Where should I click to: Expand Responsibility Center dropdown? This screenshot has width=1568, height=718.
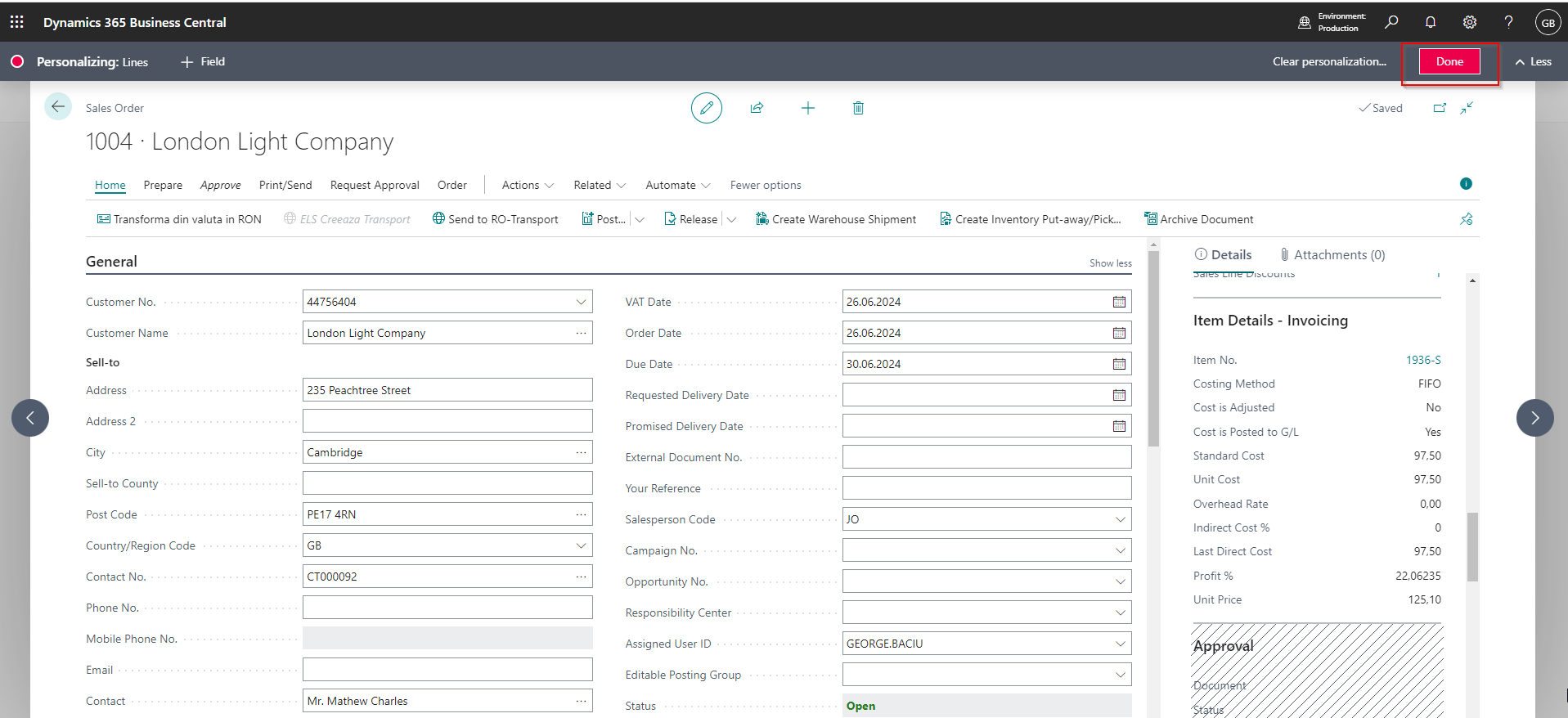[x=1120, y=613]
